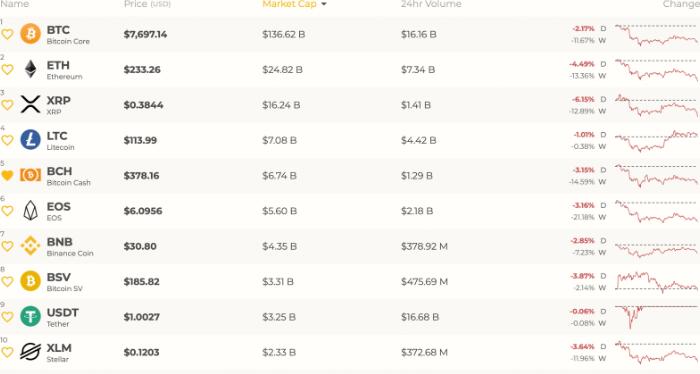
Task: Click the Bitcoin Cash logo icon
Action: click(x=30, y=175)
